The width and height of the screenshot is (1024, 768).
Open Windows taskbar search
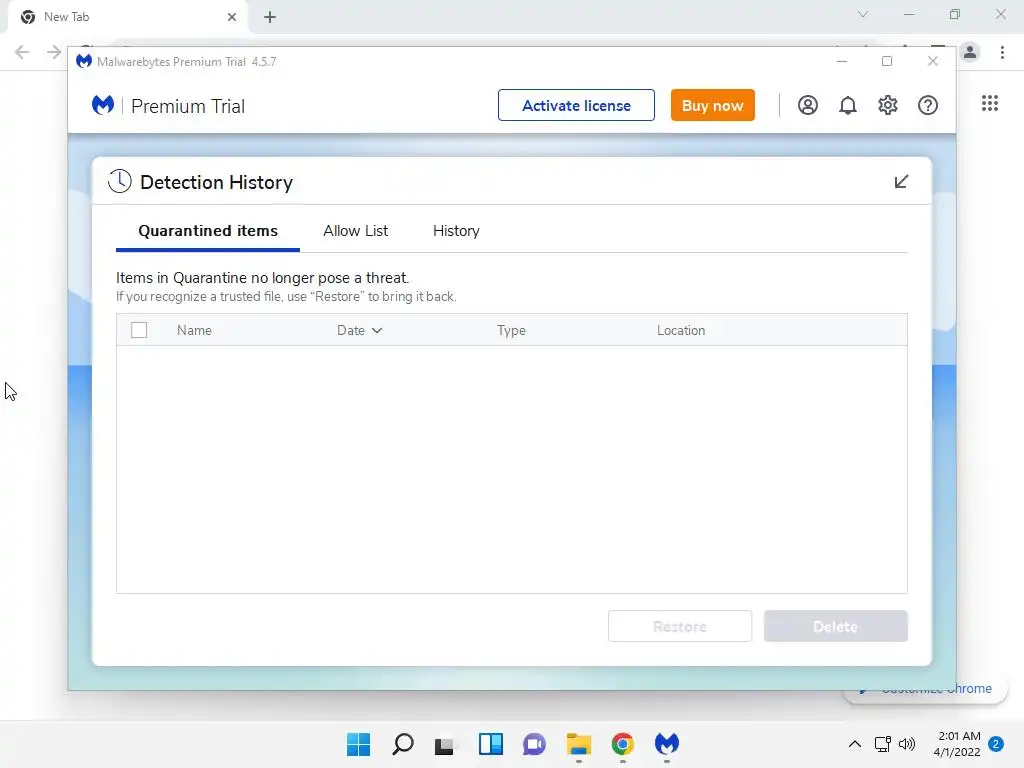tap(402, 744)
